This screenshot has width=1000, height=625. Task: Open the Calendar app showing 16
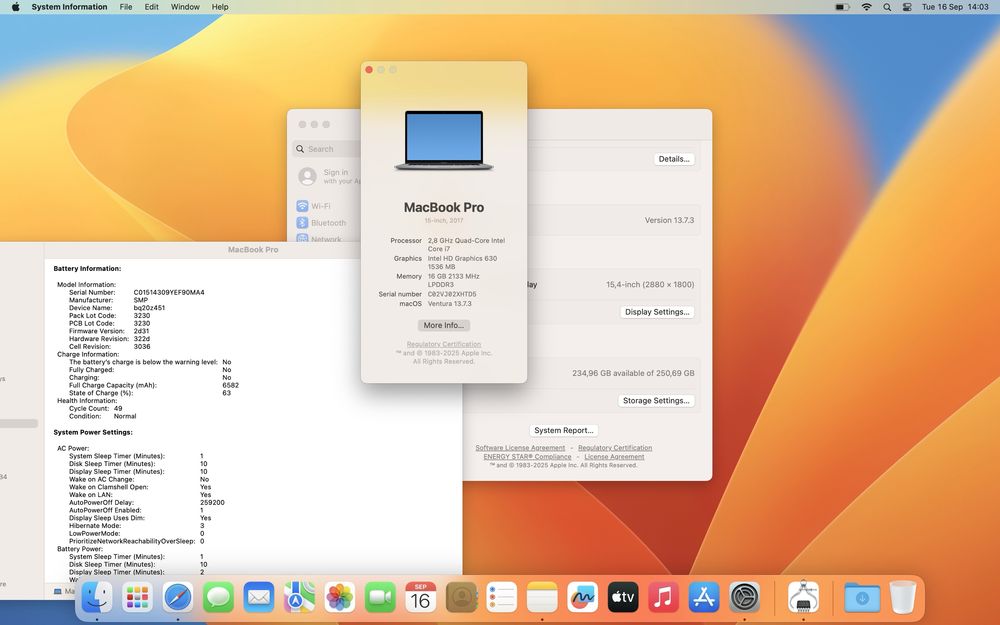pyautogui.click(x=421, y=598)
